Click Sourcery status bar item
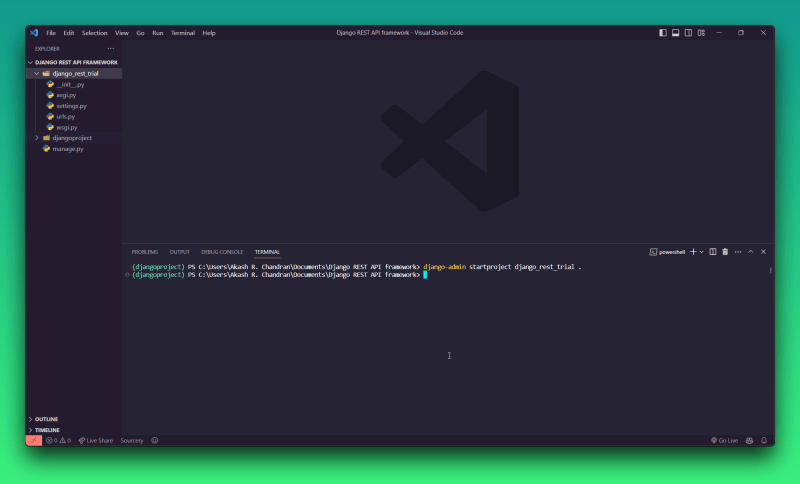The image size is (800, 484). coord(132,441)
